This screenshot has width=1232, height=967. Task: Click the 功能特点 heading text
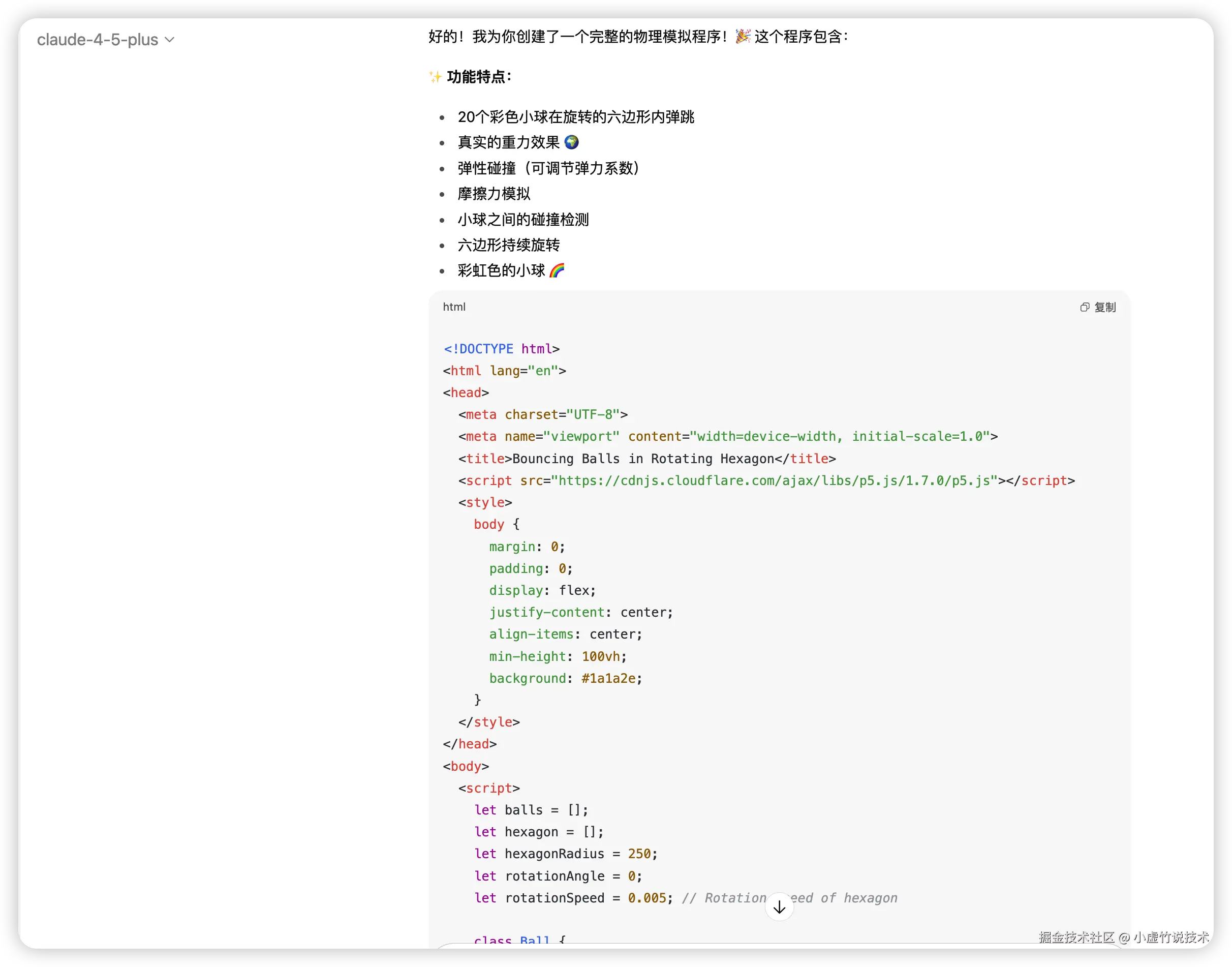479,77
